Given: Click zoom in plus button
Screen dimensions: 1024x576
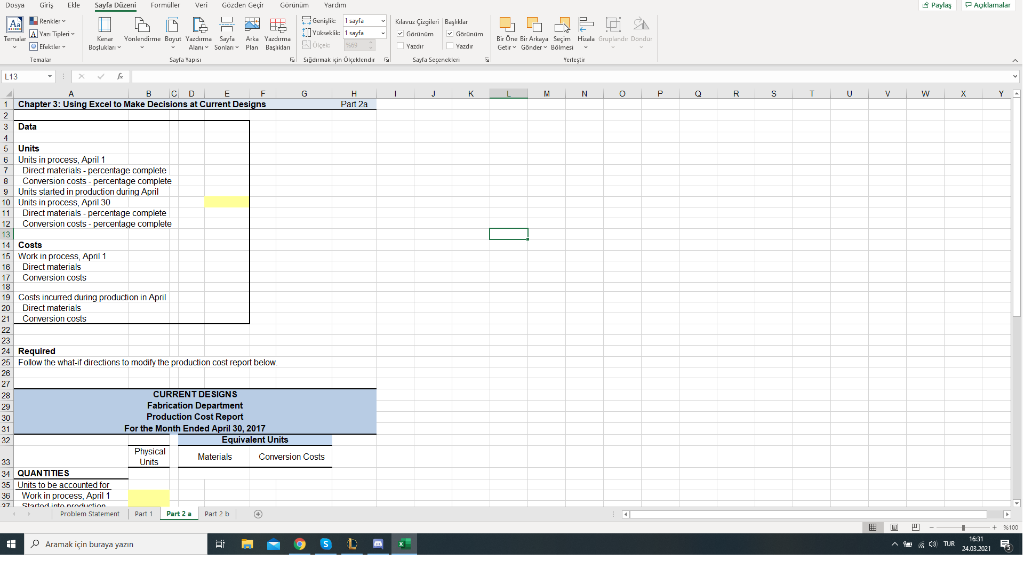Looking at the screenshot, I should (x=995, y=527).
